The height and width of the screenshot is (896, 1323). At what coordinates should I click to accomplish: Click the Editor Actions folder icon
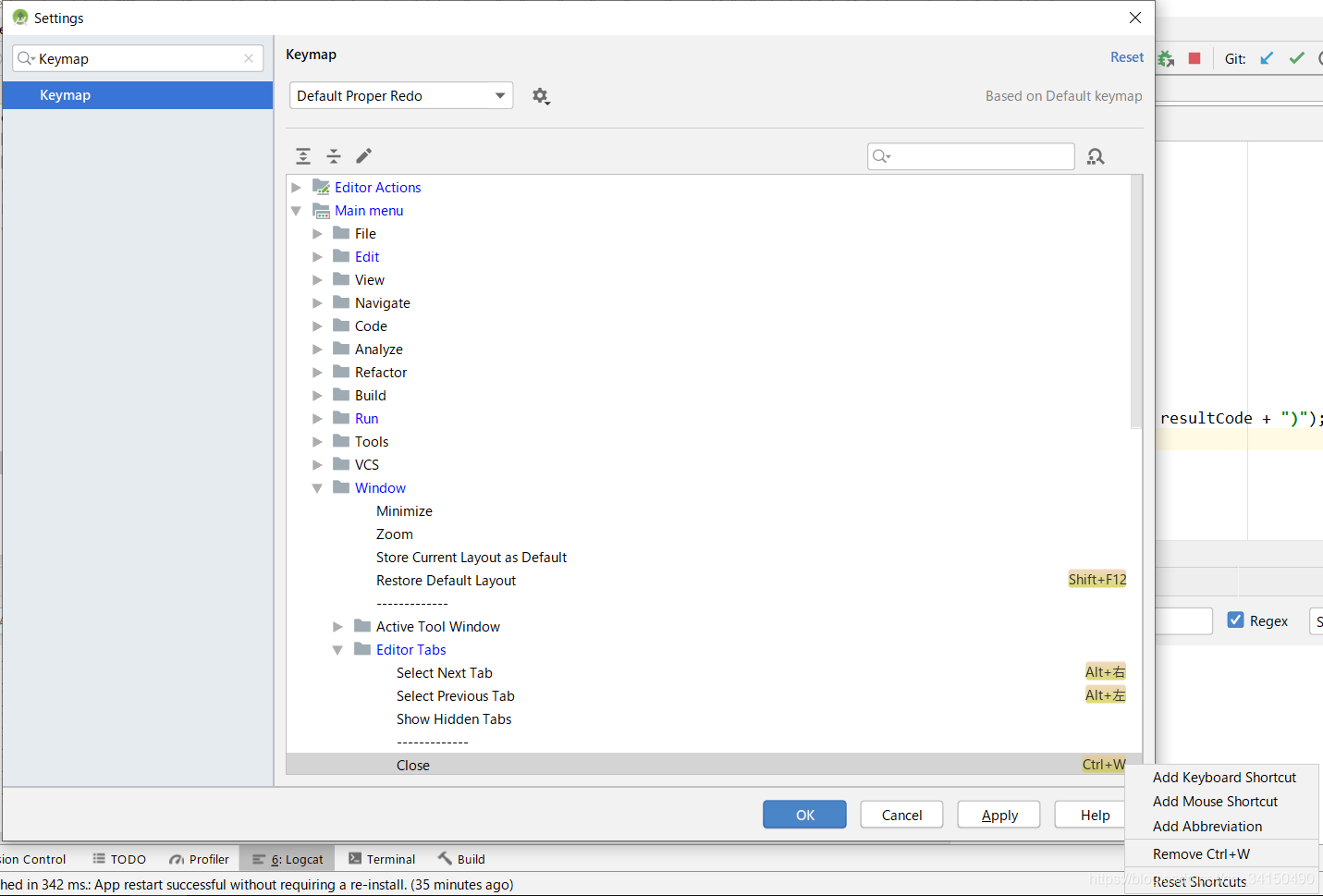click(321, 187)
